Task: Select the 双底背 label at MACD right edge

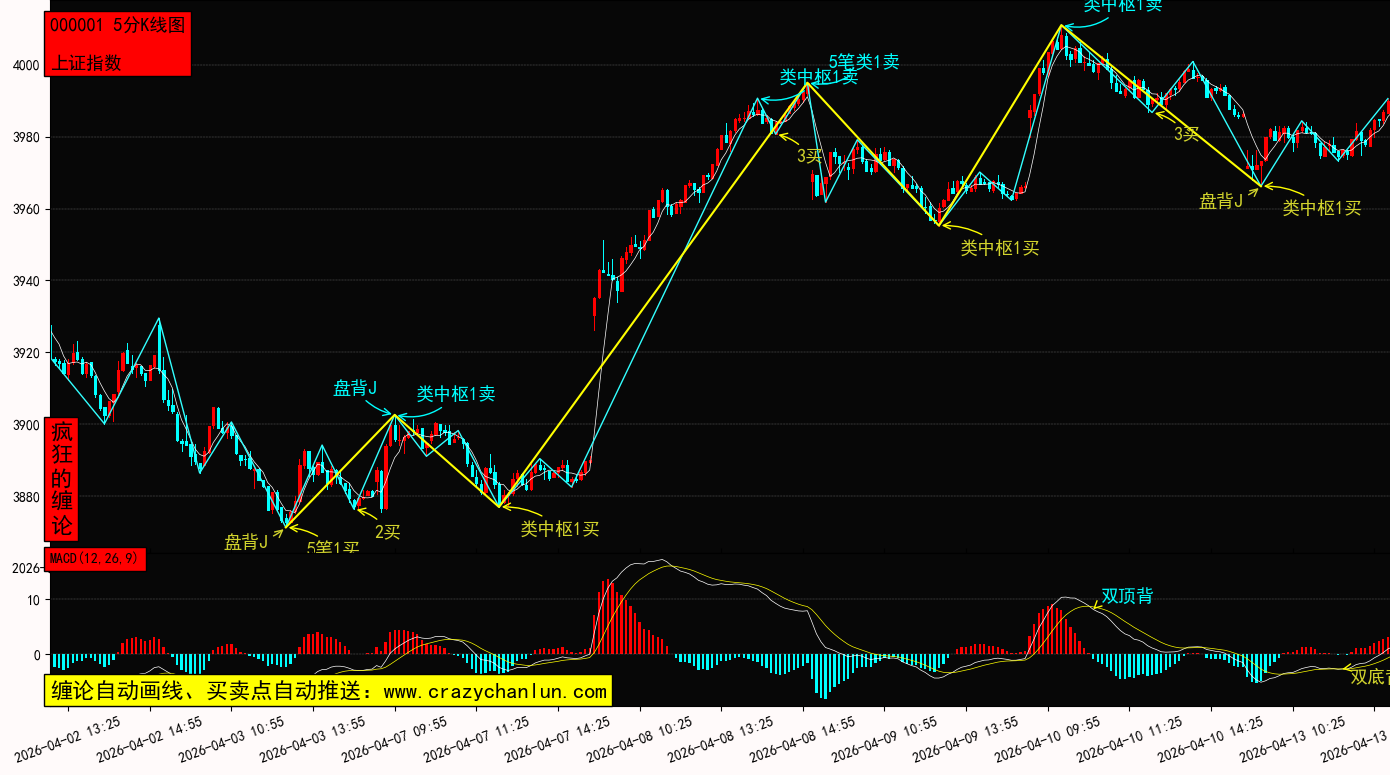Action: pos(1369,677)
